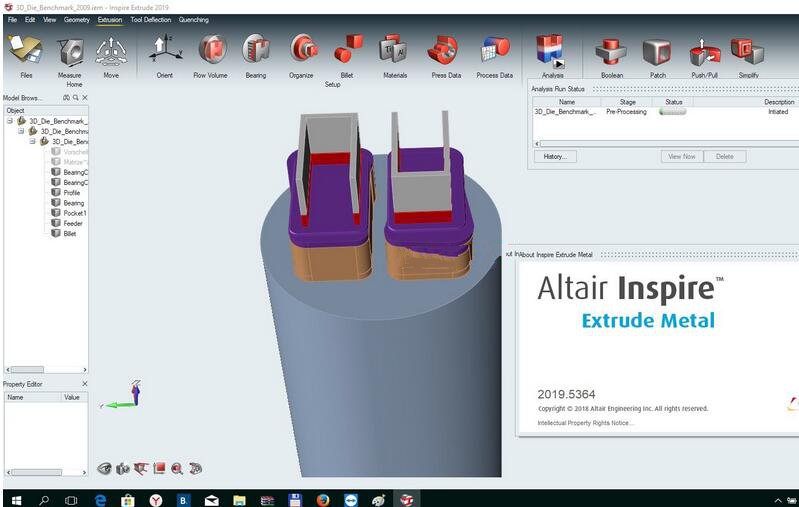Click the View Now button
The width and height of the screenshot is (799, 507).
tap(682, 156)
